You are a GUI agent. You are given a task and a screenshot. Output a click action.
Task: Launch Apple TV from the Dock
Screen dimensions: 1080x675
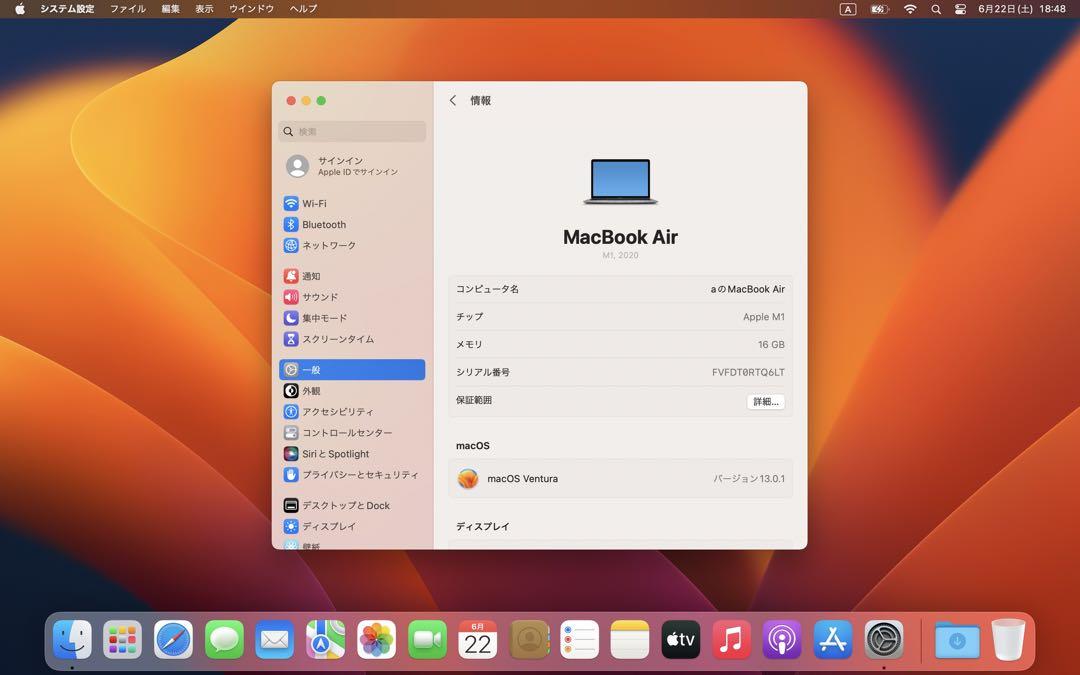[681, 640]
